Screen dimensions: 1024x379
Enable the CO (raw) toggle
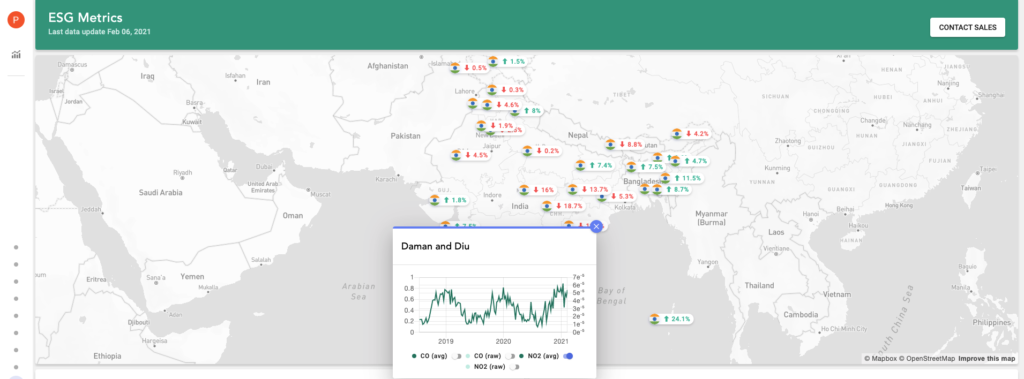[x=511, y=356]
